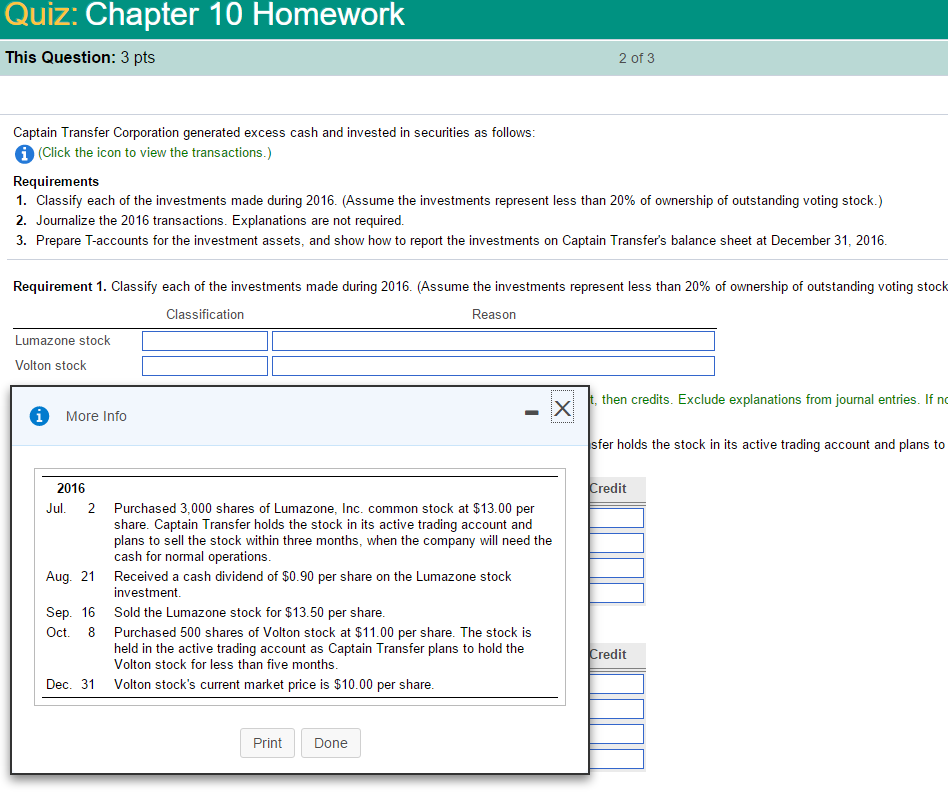Click the Volton stock Reason field
The width and height of the screenshot is (948, 797).
(493, 365)
